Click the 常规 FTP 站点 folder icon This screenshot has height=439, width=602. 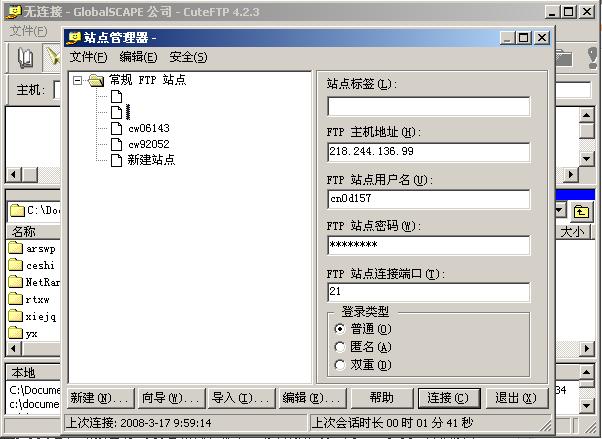[x=96, y=80]
